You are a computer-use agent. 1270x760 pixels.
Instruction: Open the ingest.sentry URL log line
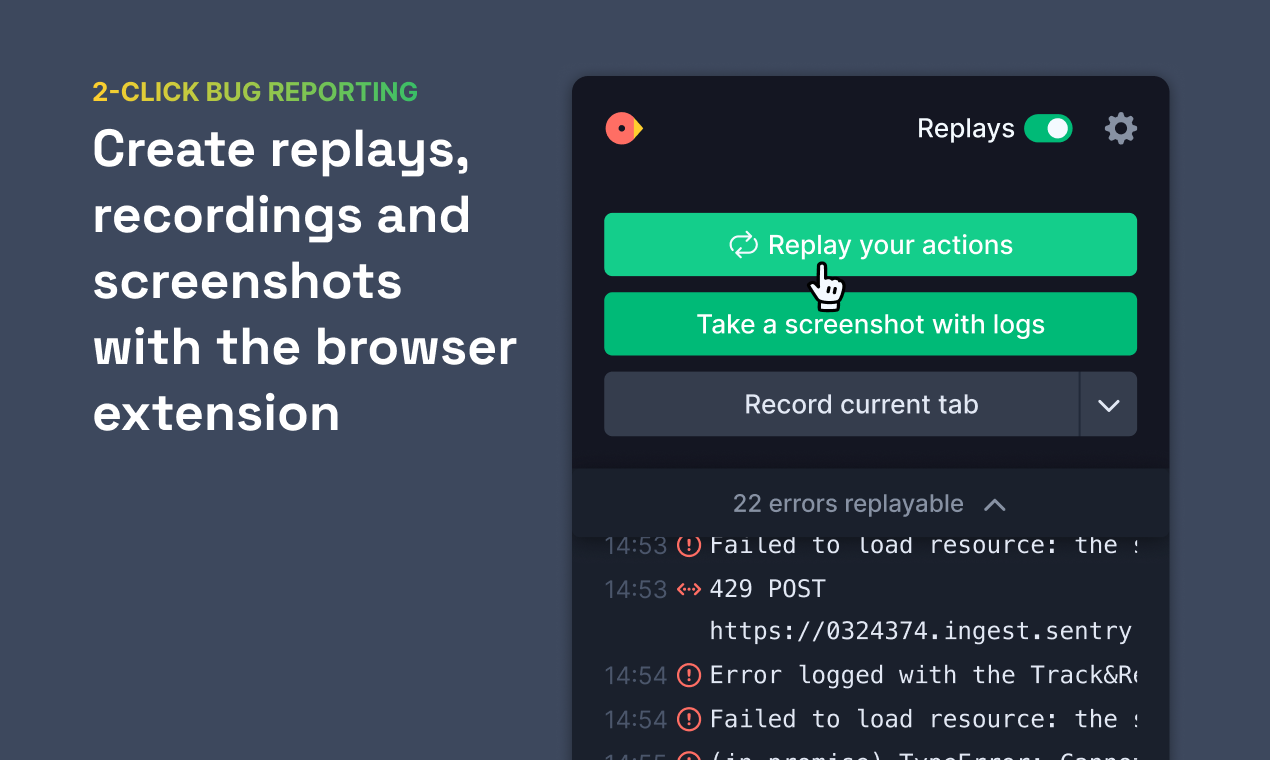point(921,631)
